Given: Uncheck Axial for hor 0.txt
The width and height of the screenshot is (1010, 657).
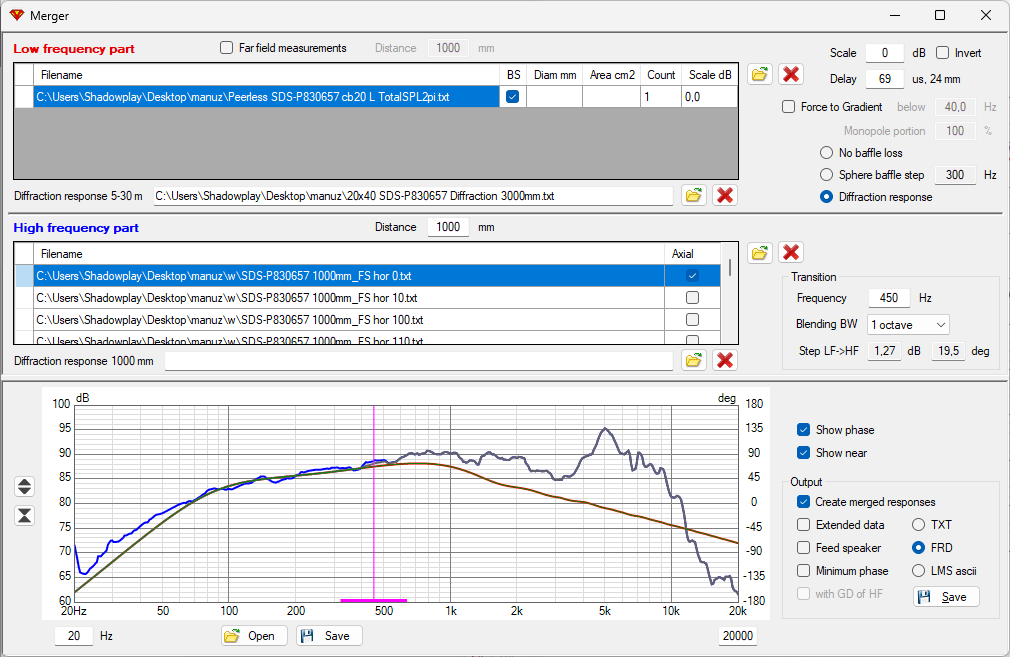Looking at the screenshot, I should [692, 276].
